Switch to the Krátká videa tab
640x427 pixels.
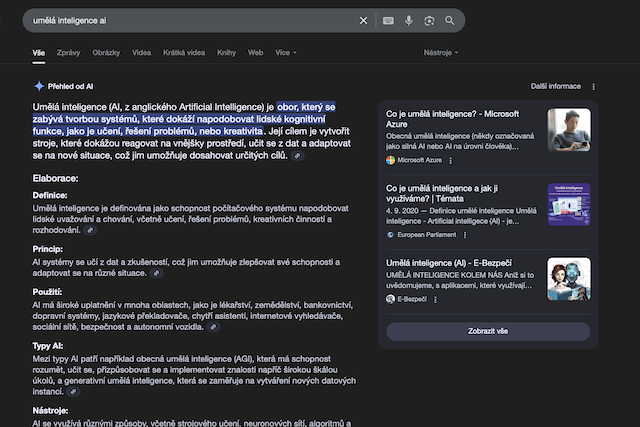coord(184,53)
